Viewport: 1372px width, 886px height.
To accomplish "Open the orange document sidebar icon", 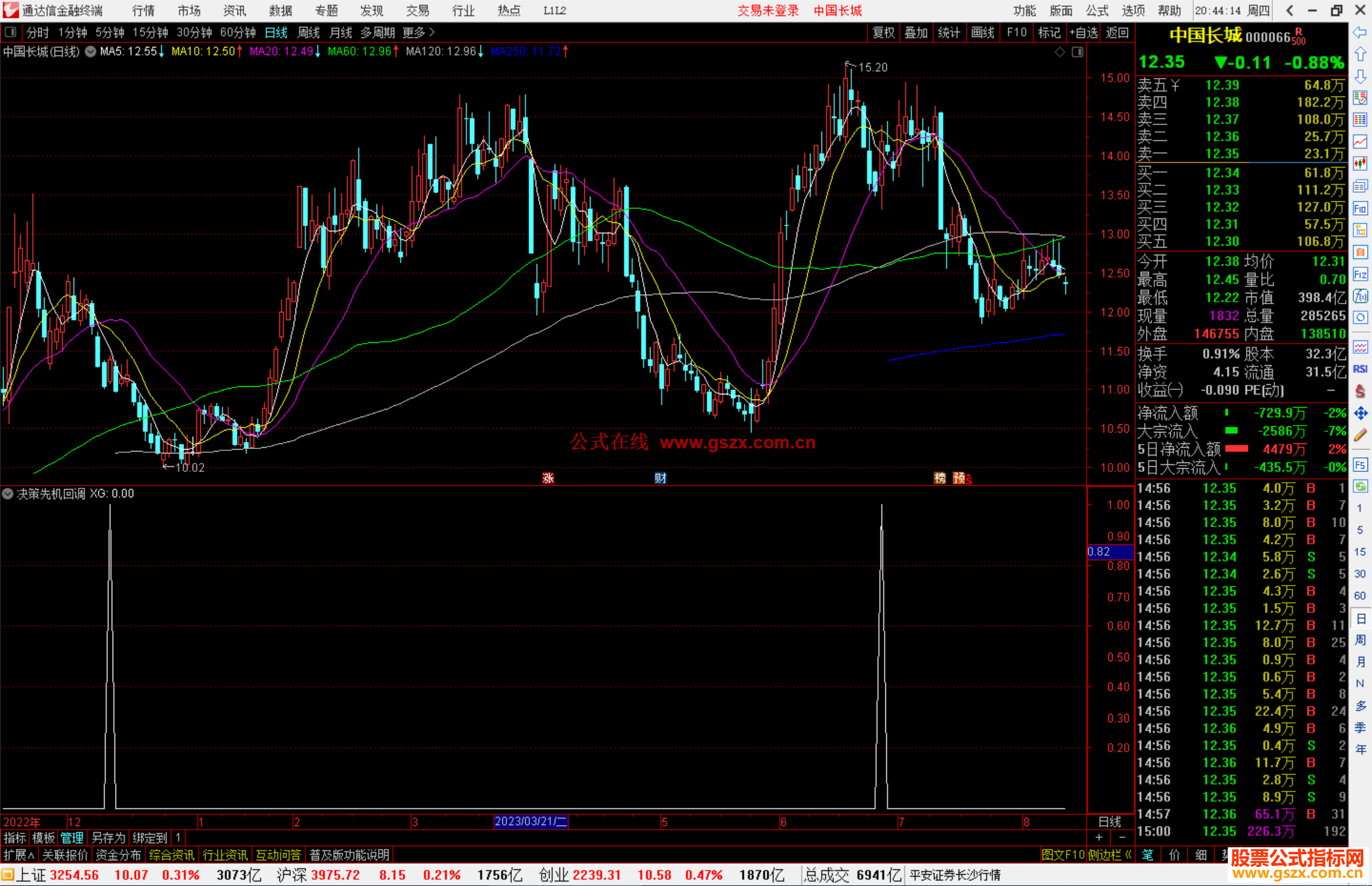I will point(1360,252).
